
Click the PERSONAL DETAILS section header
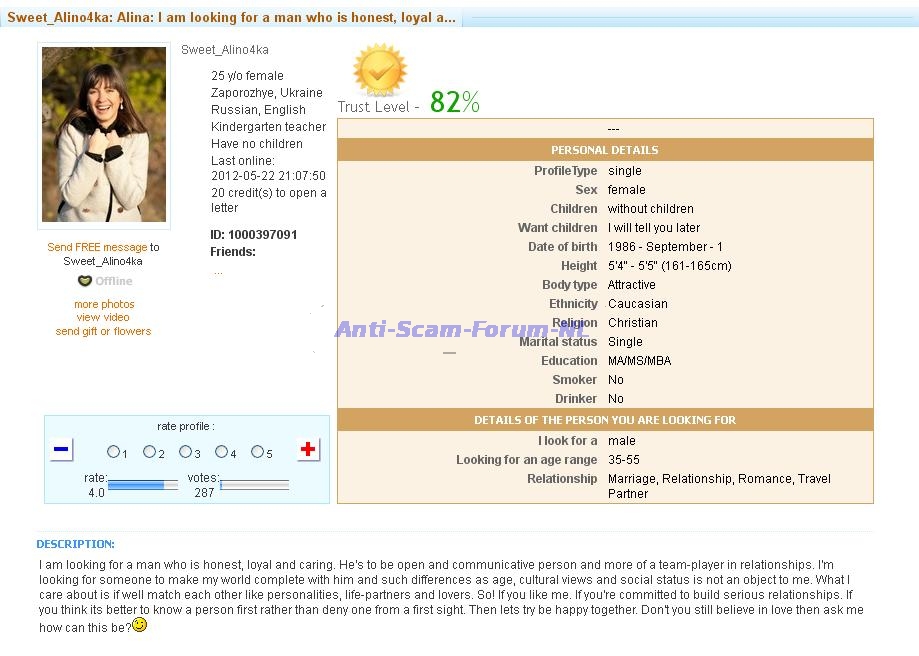(x=604, y=150)
